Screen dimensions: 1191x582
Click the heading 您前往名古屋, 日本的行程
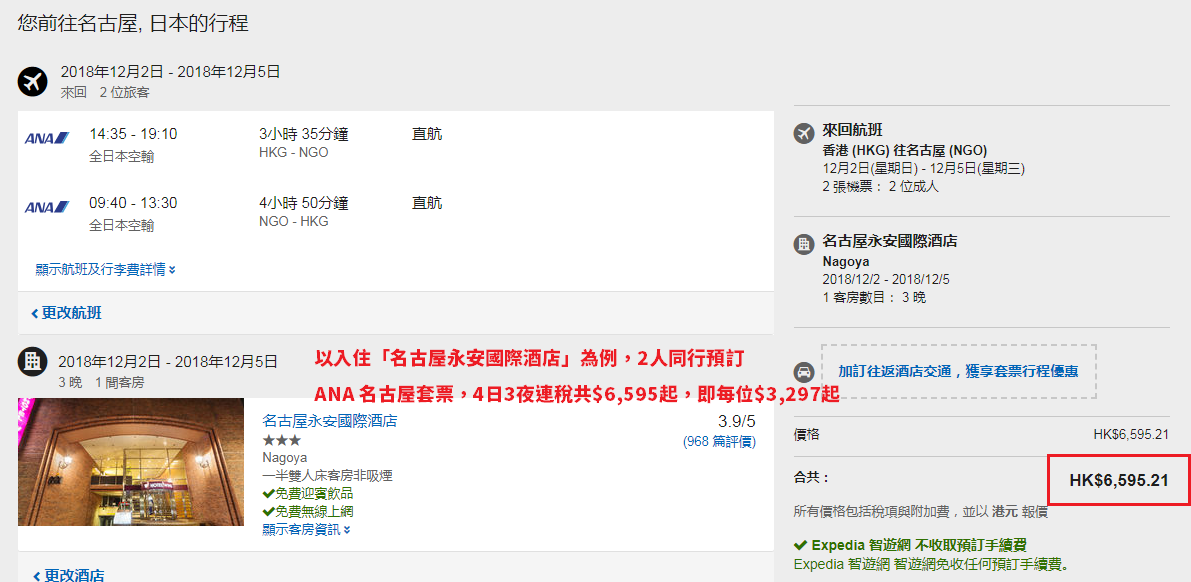[133, 24]
